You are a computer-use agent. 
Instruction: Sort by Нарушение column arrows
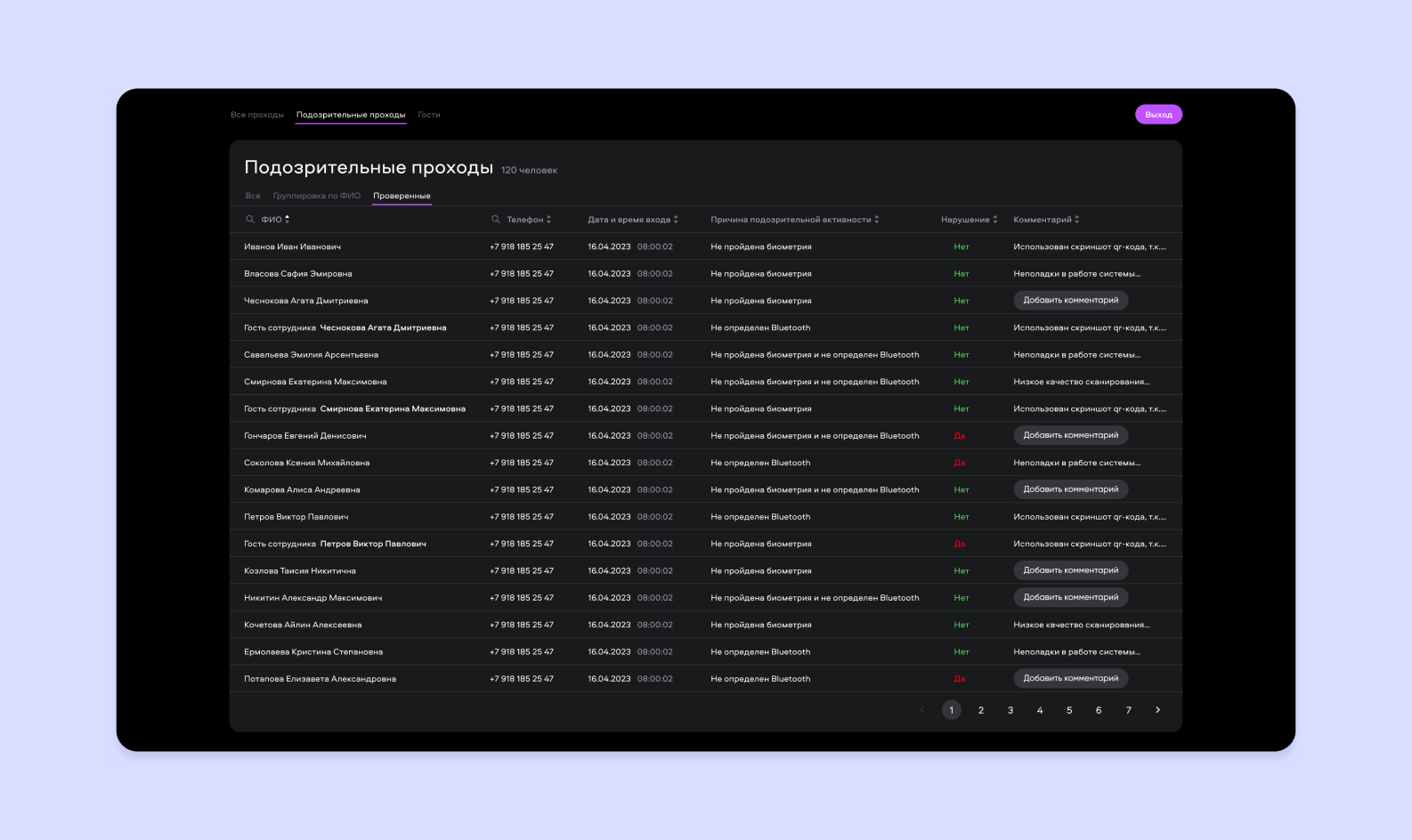coord(995,220)
